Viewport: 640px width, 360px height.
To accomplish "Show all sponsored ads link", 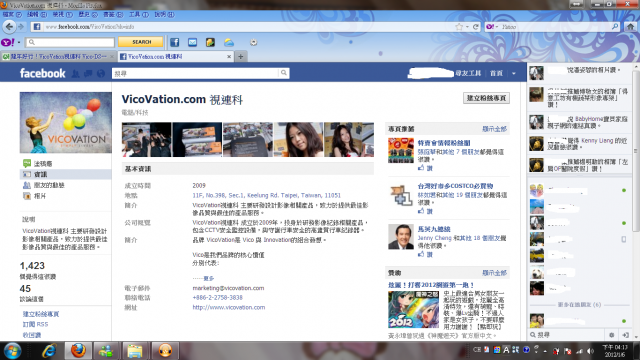I will coord(494,273).
